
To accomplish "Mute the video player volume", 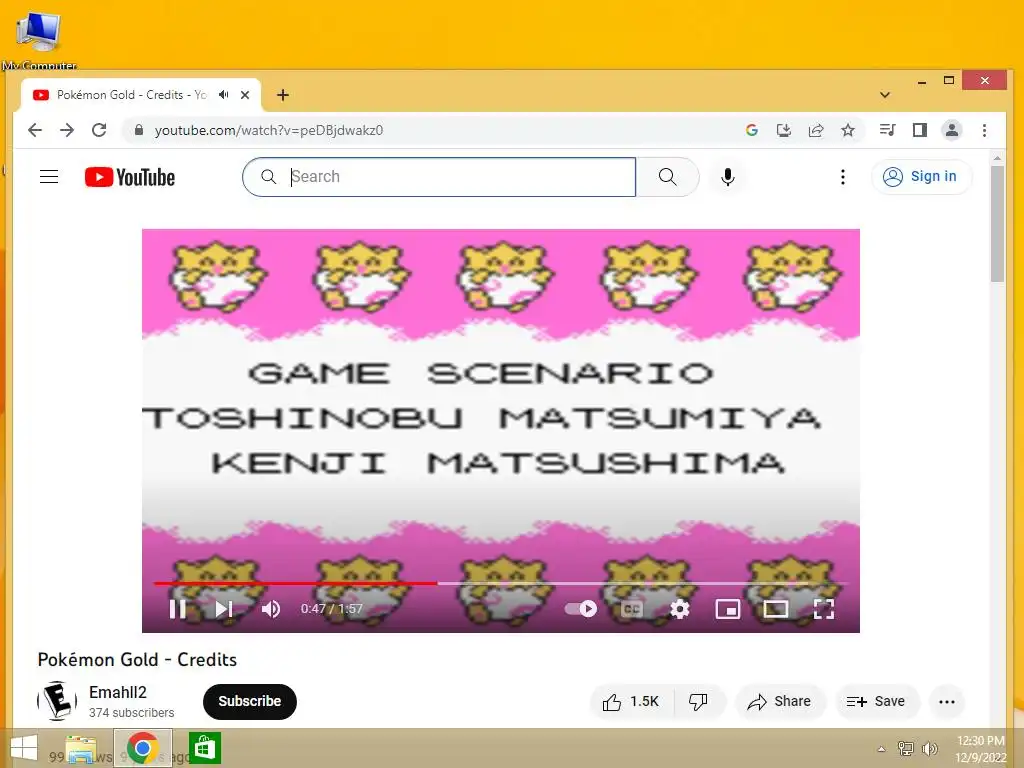I will click(270, 609).
